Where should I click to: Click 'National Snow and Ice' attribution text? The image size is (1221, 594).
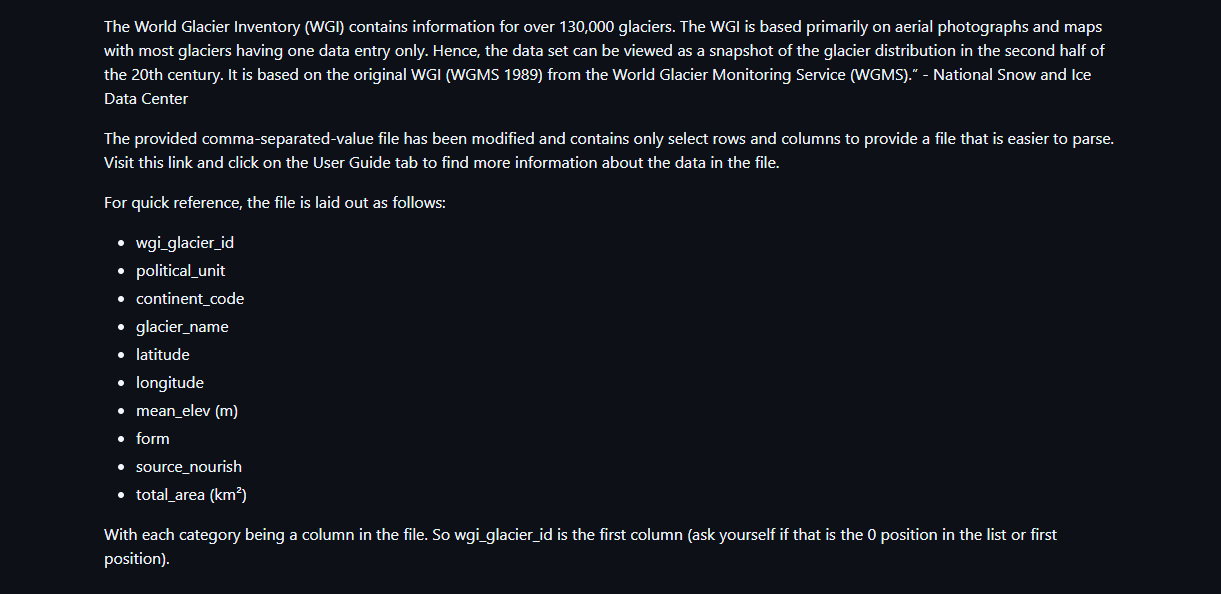1012,75
